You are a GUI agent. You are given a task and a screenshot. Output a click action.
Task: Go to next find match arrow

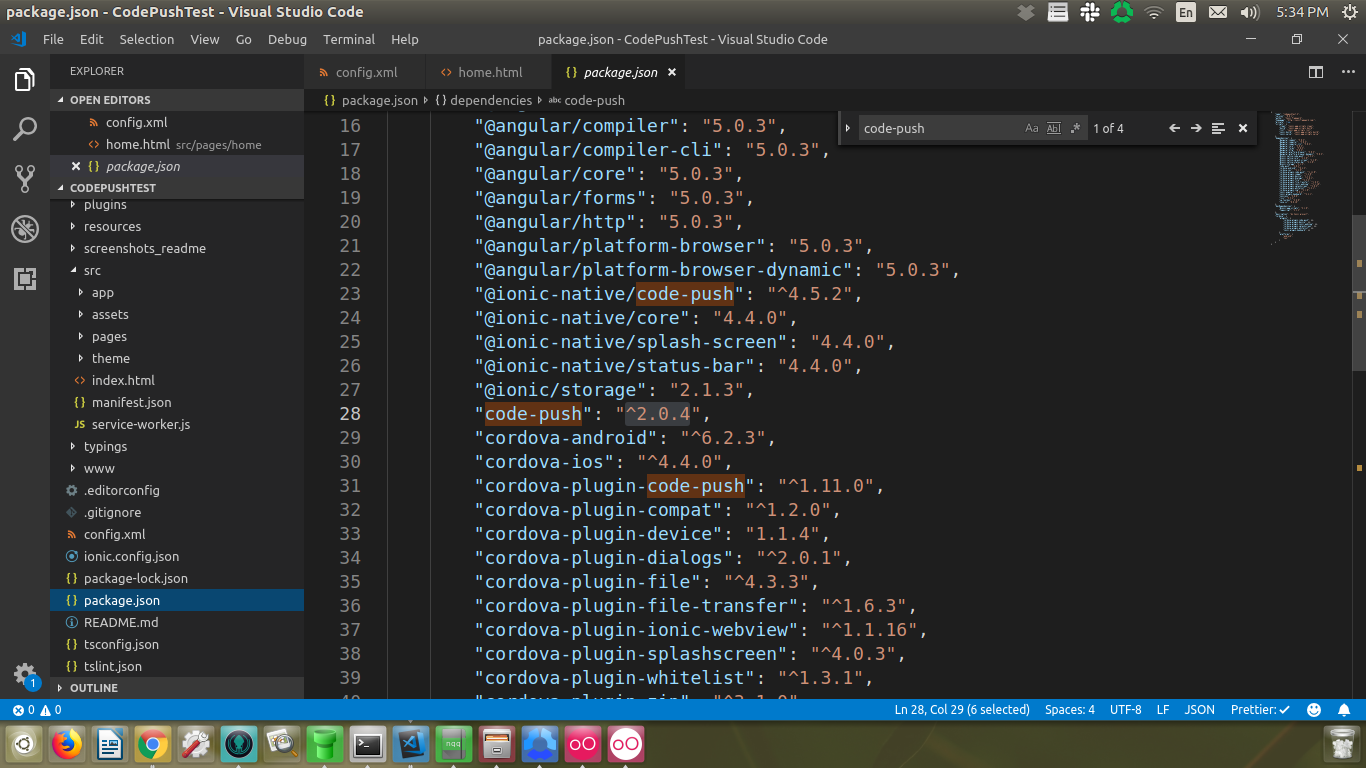[1196, 128]
